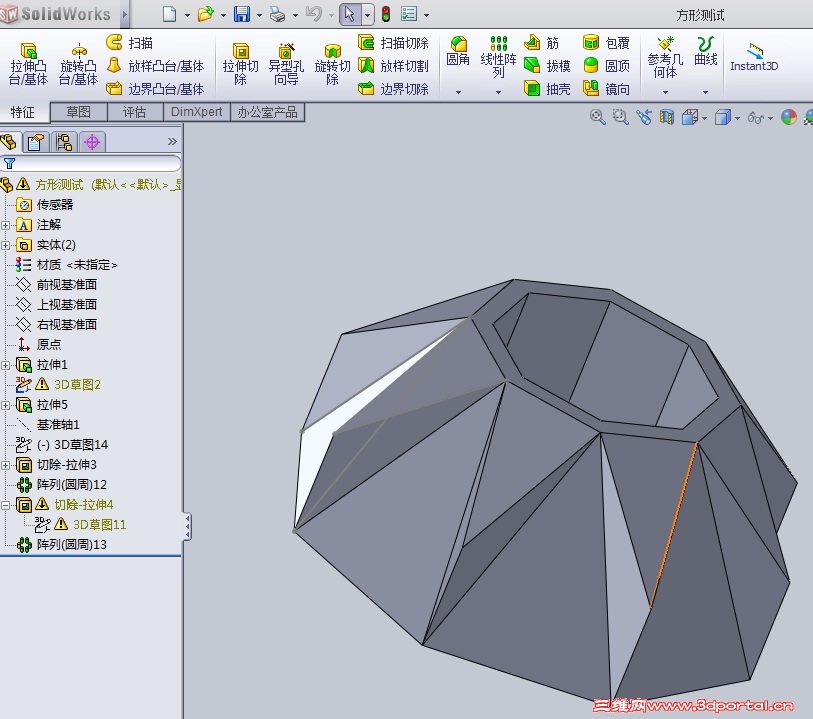
Task: Select the 边界凸台/基体 boundary boss tool
Action: 155,89
